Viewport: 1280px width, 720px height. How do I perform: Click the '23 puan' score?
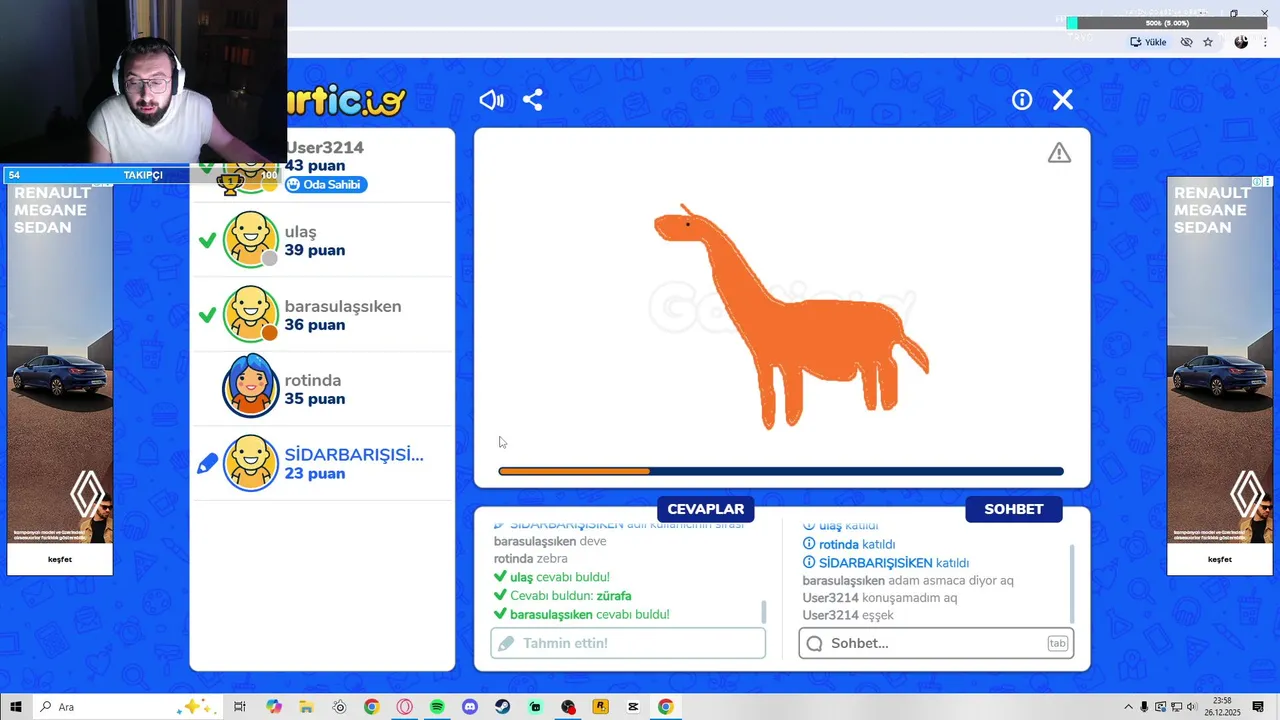click(x=315, y=473)
